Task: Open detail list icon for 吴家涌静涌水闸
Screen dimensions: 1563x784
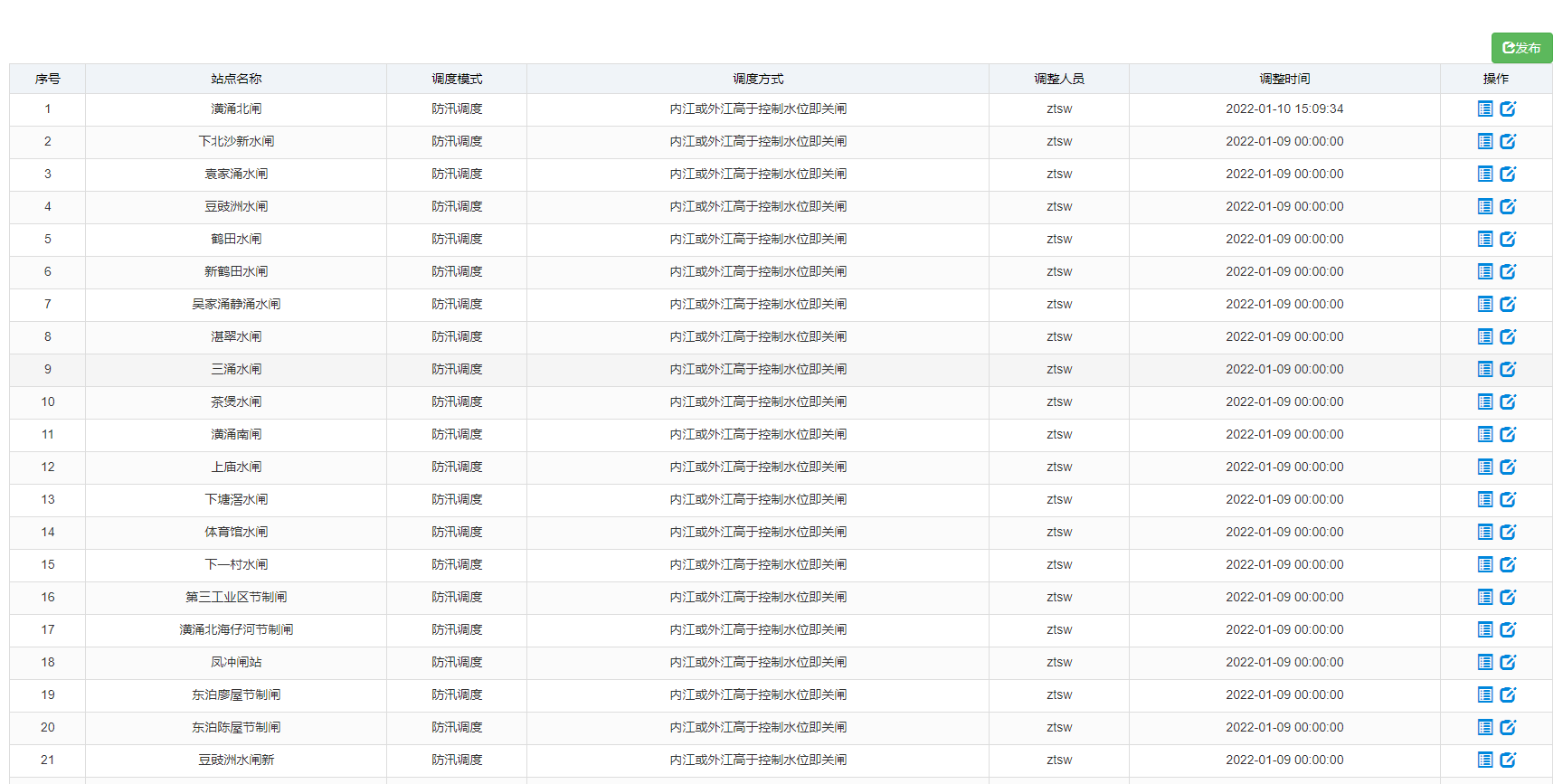Action: click(x=1485, y=304)
